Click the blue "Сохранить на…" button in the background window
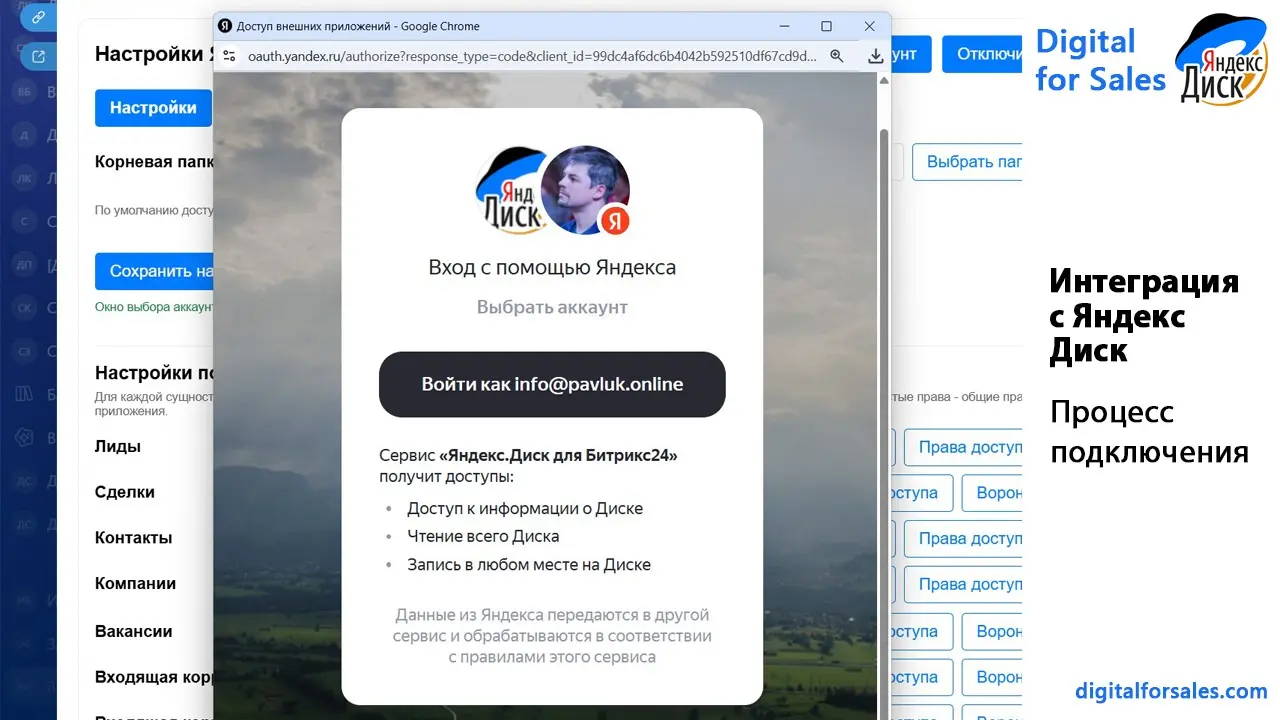 pyautogui.click(x=154, y=271)
